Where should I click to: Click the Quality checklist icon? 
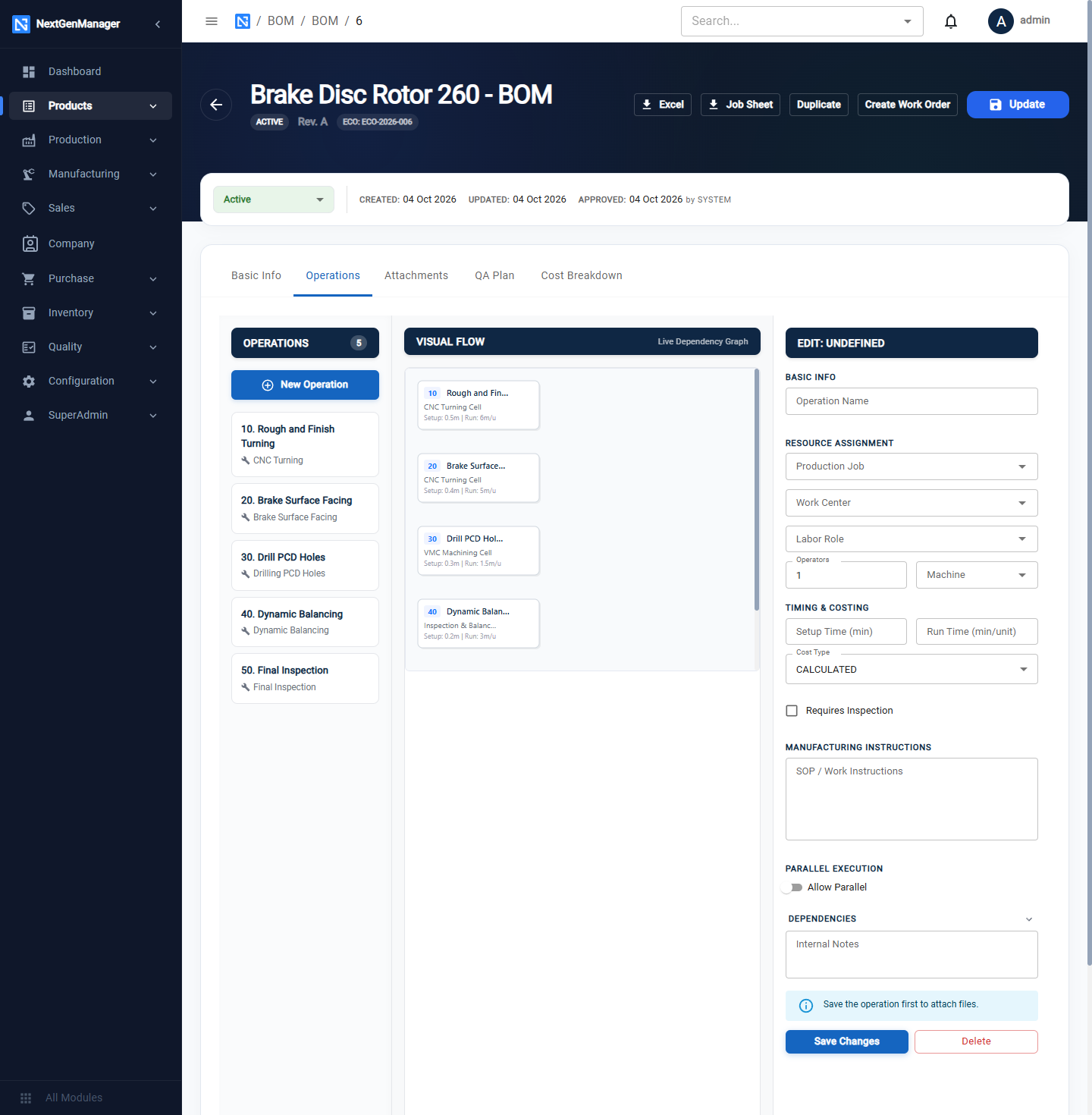(x=29, y=347)
